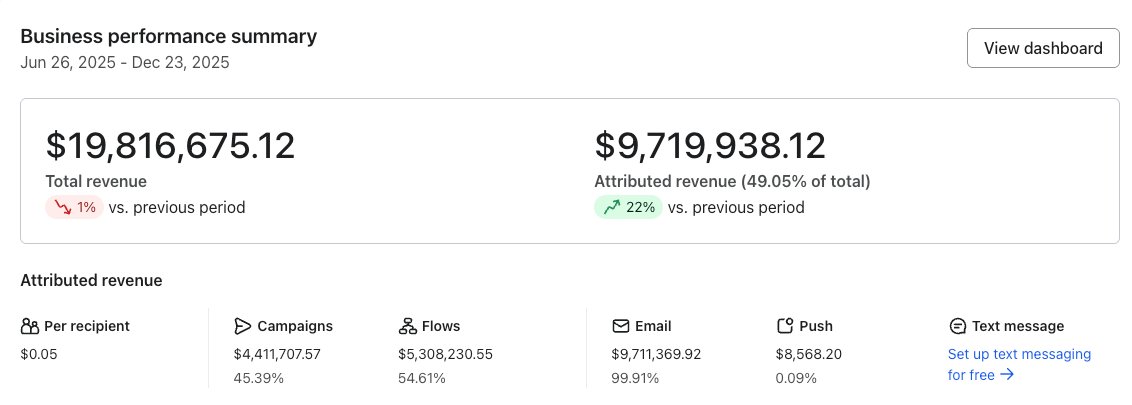1132x405 pixels.
Task: Click the date range Jun 26 - Dec 23, 2025
Action: coord(125,62)
